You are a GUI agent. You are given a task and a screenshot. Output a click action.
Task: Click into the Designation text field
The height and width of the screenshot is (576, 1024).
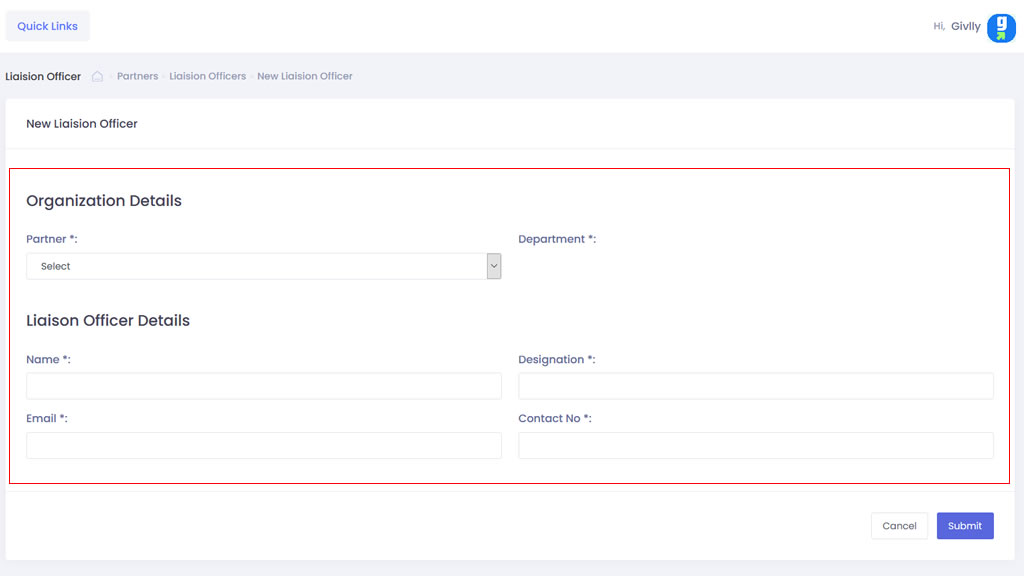[755, 386]
